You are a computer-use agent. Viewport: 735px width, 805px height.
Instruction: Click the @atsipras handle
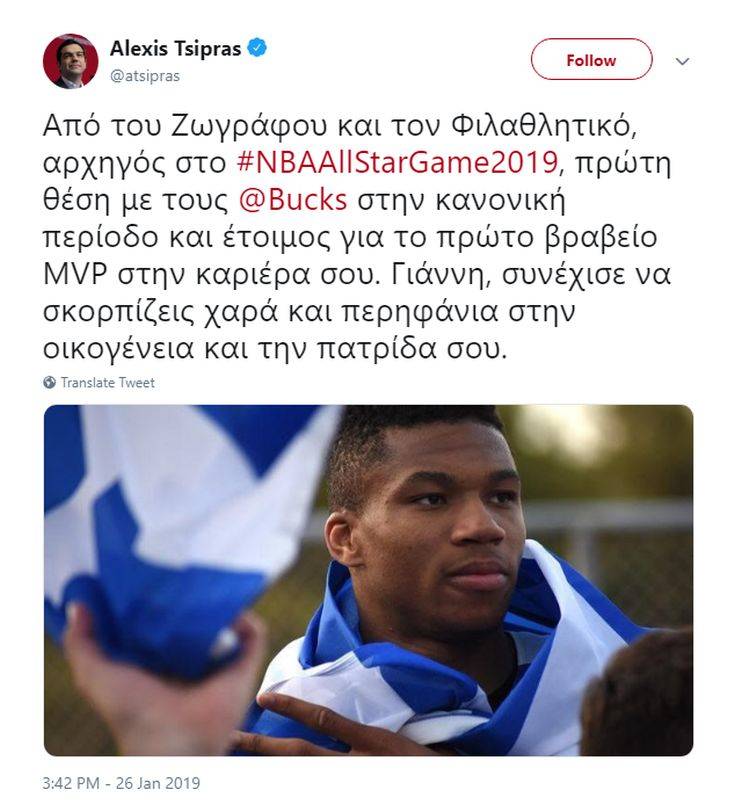(x=145, y=76)
